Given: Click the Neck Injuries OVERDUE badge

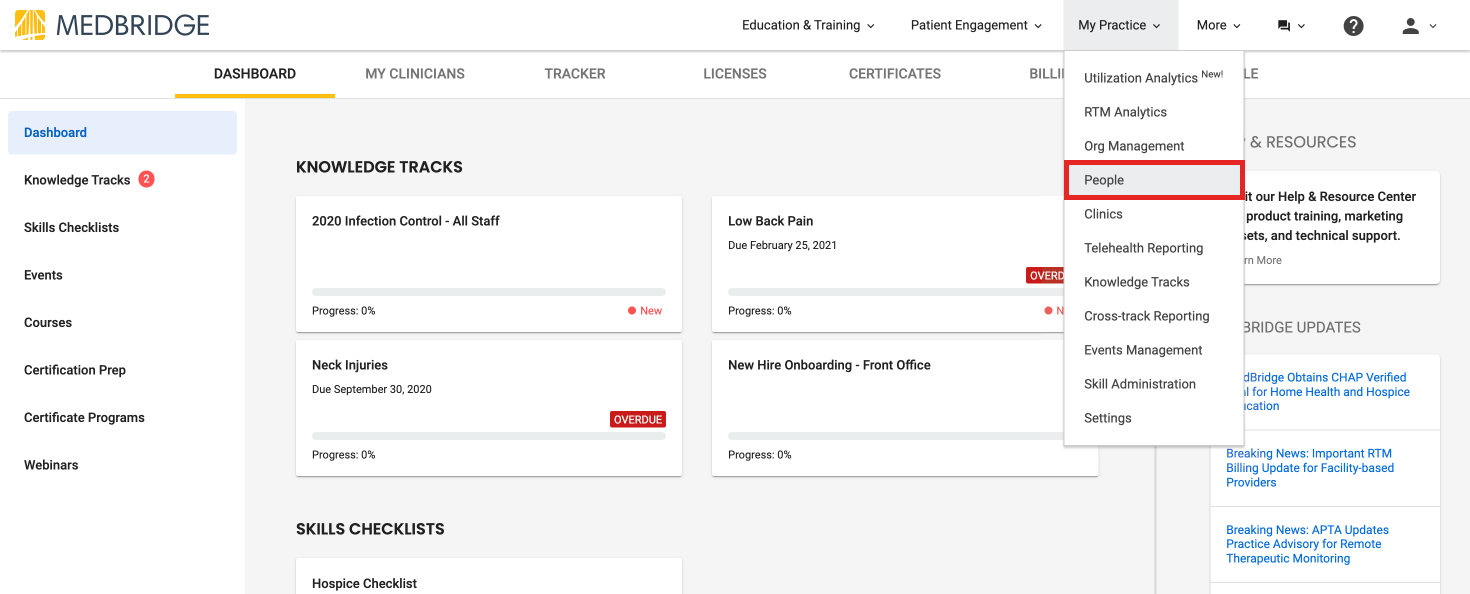Looking at the screenshot, I should [638, 420].
